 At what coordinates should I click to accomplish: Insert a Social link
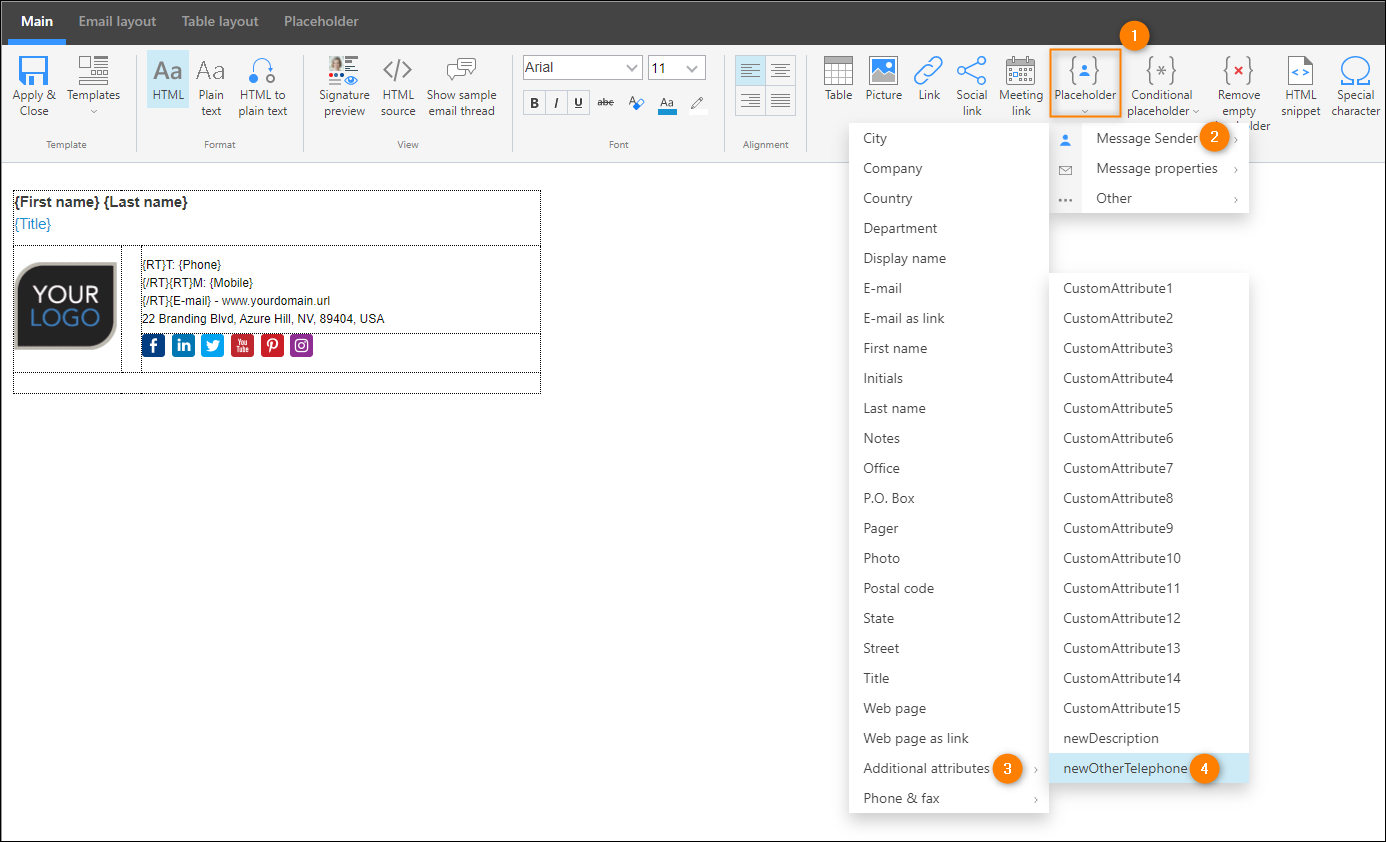tap(971, 85)
